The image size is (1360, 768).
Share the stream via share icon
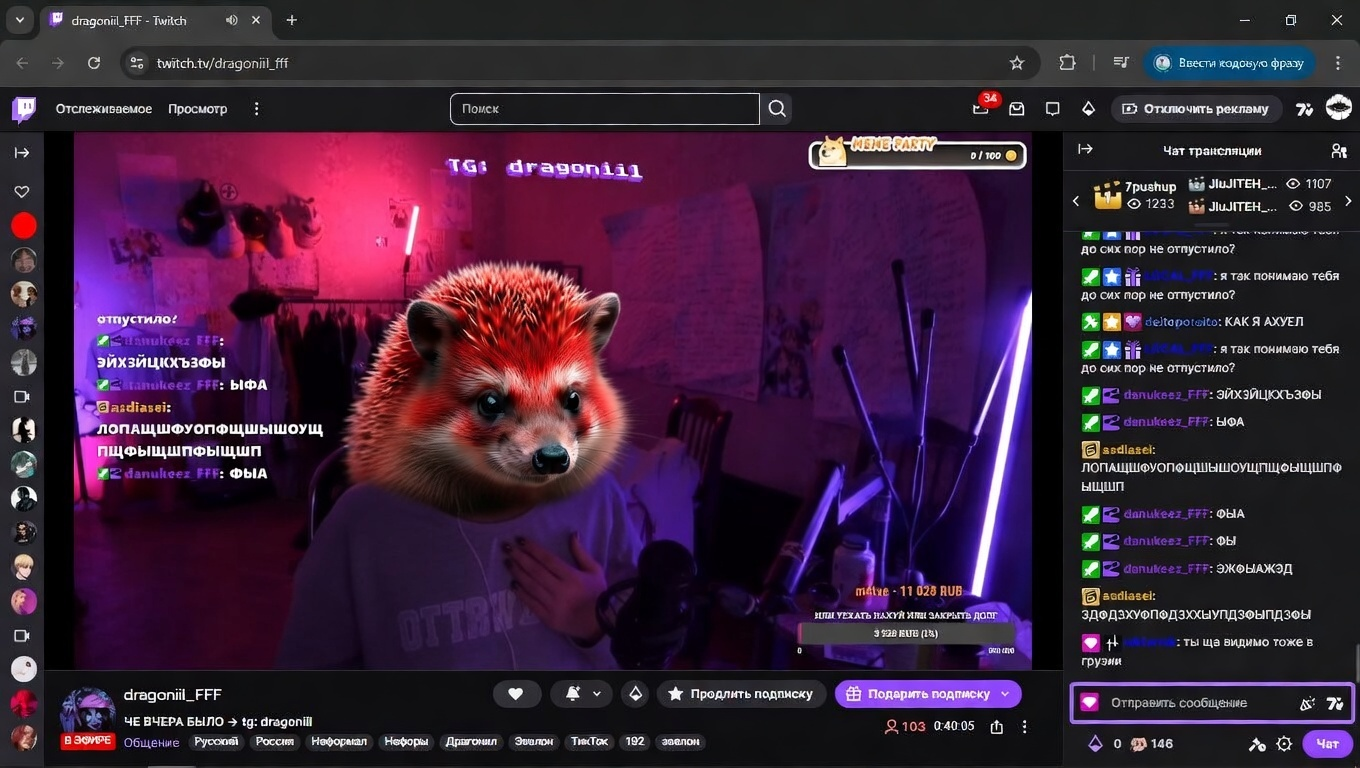click(x=996, y=727)
